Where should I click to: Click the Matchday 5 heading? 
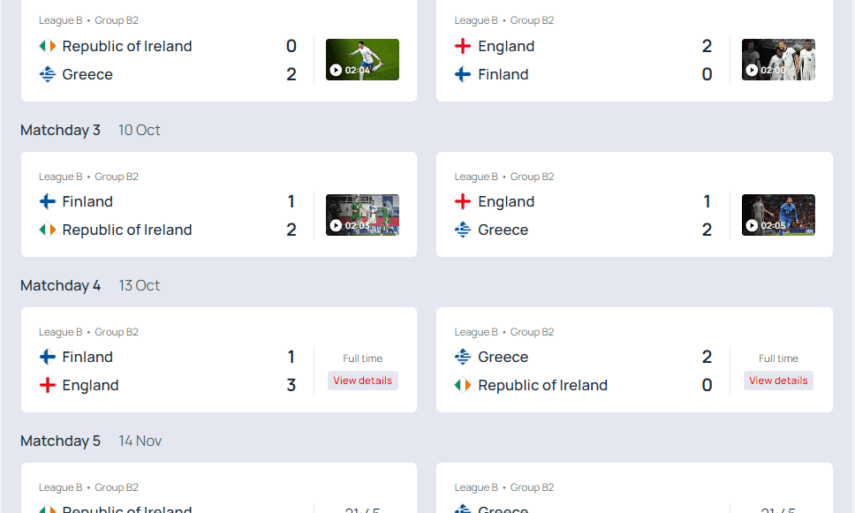(60, 441)
